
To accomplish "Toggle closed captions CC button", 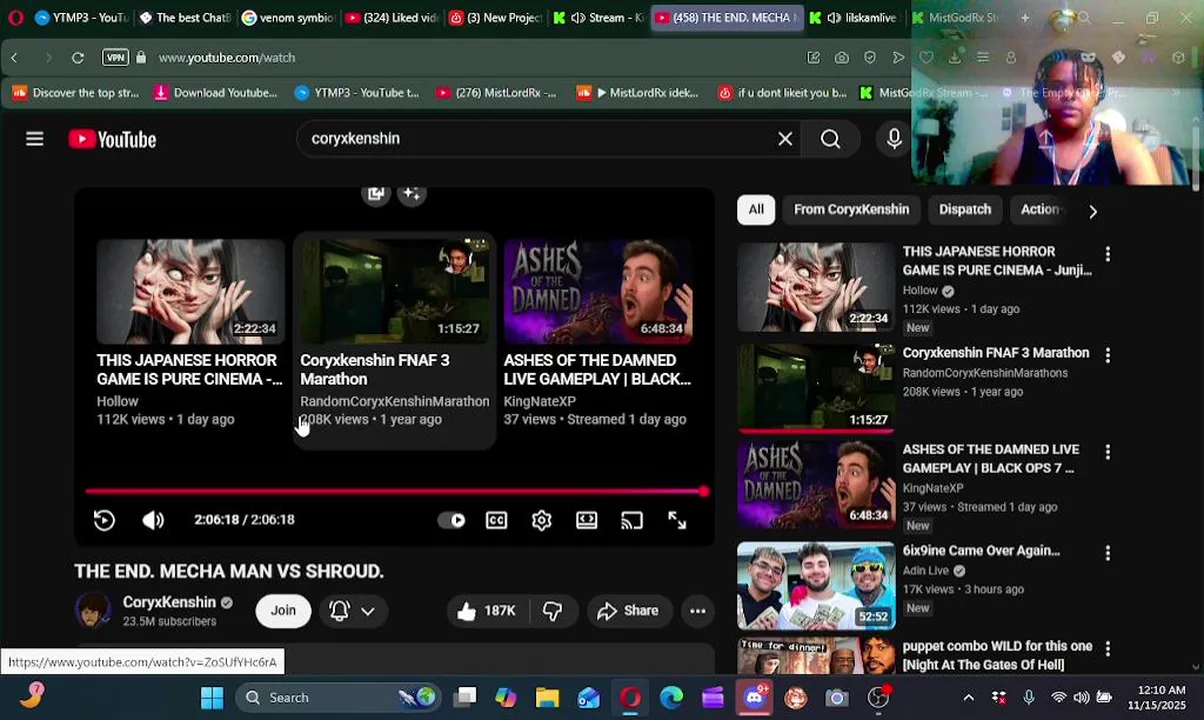I will pos(497,520).
